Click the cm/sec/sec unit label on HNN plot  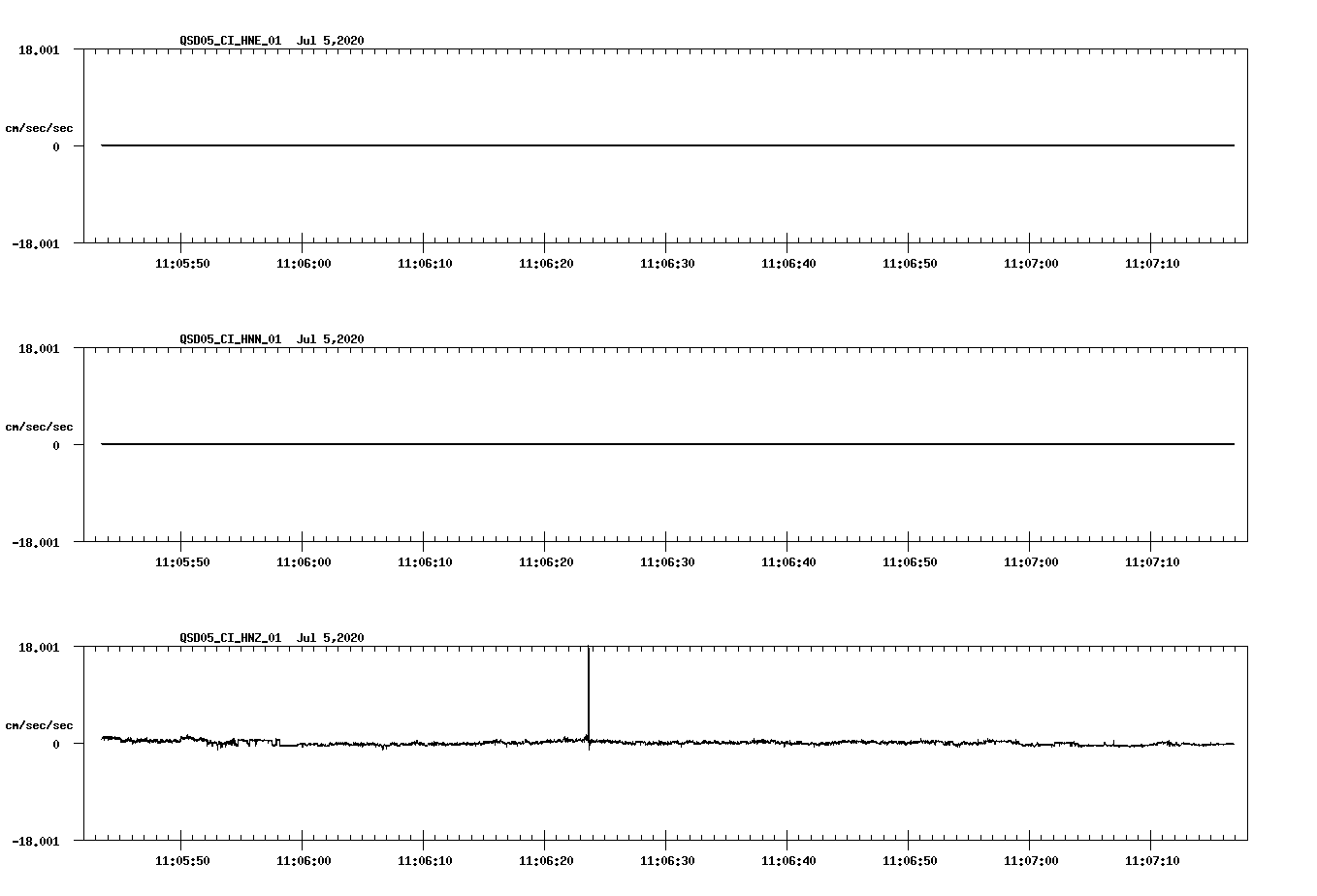[39, 427]
